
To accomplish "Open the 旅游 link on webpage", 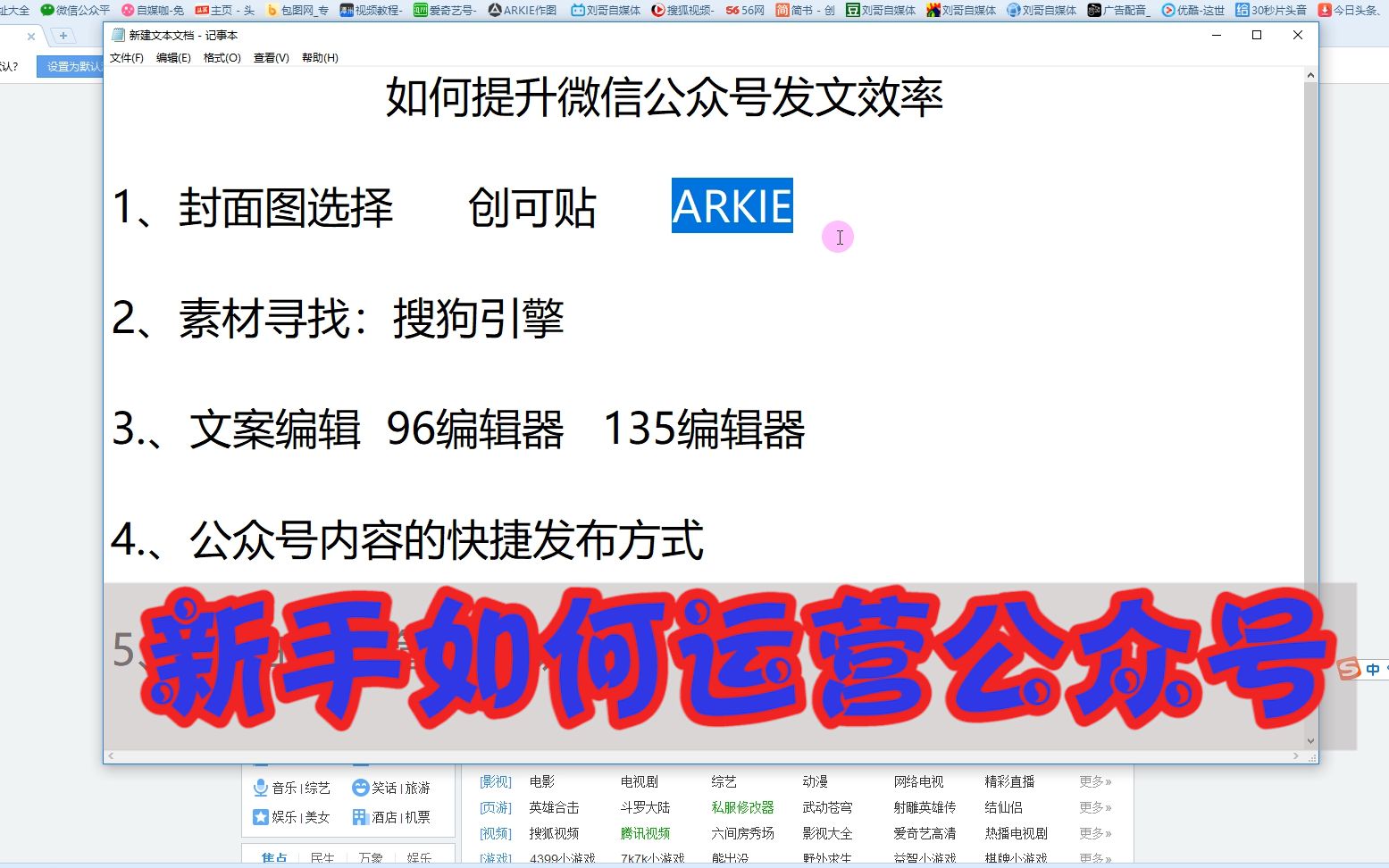I will [x=418, y=788].
